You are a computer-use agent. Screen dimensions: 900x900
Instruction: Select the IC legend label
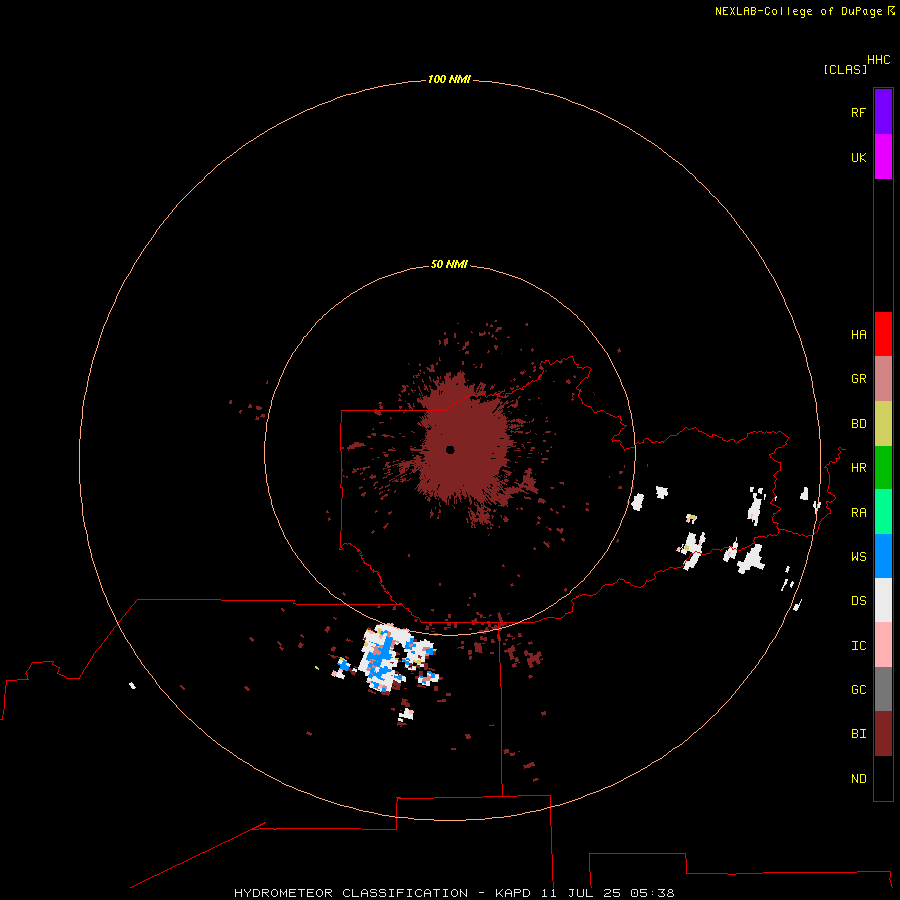[x=859, y=646]
